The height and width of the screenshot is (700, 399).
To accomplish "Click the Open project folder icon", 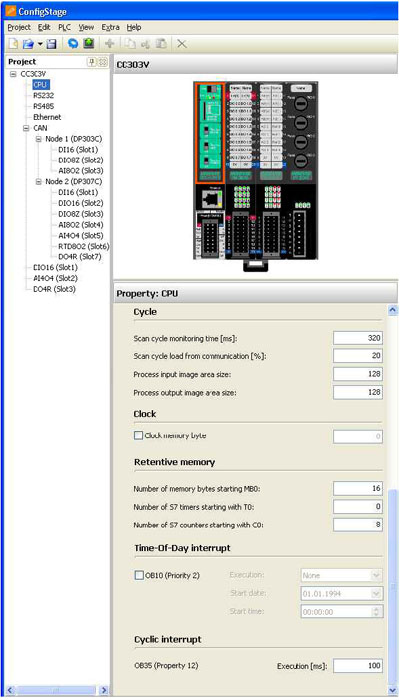I will [x=29, y=44].
